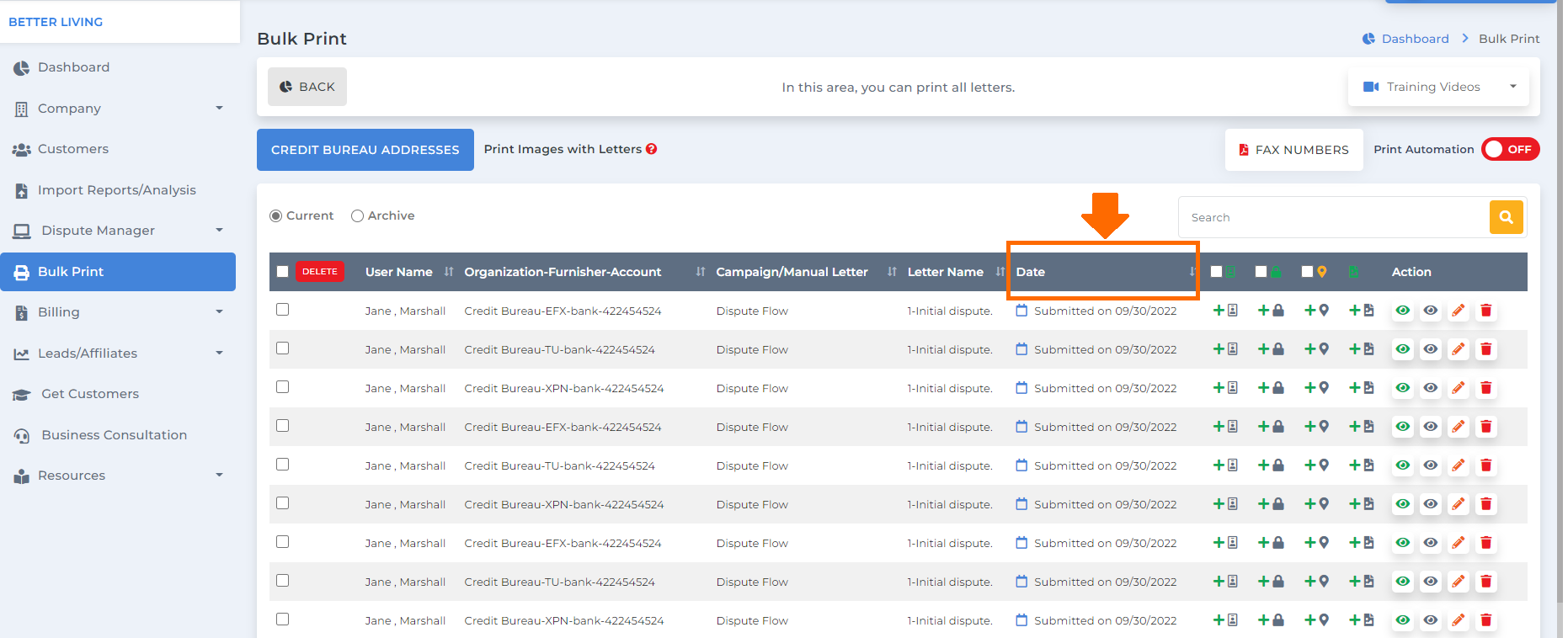Tick header checkbox beside orange pin icon

point(1307,272)
